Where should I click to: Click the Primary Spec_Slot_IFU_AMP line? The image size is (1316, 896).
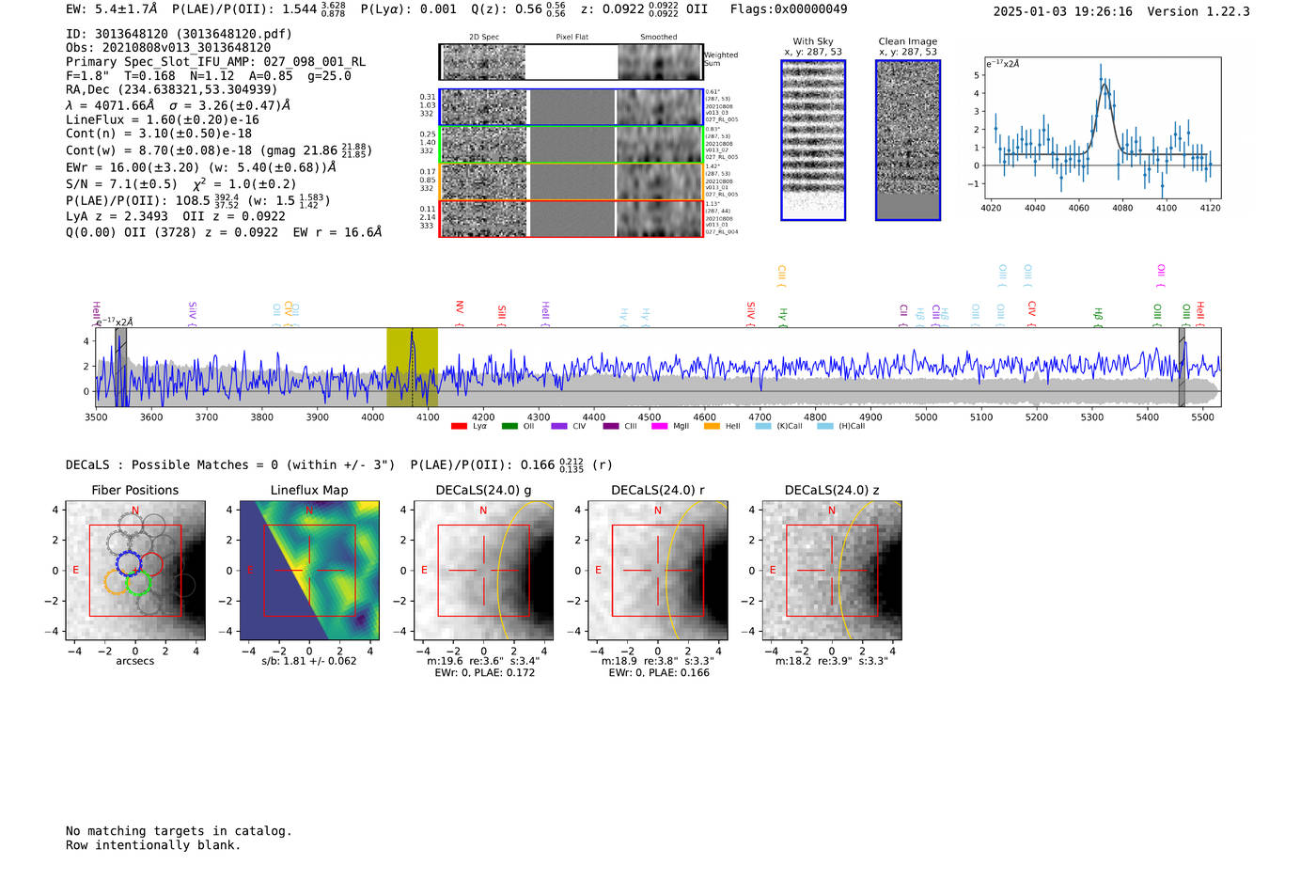pyautogui.click(x=215, y=61)
